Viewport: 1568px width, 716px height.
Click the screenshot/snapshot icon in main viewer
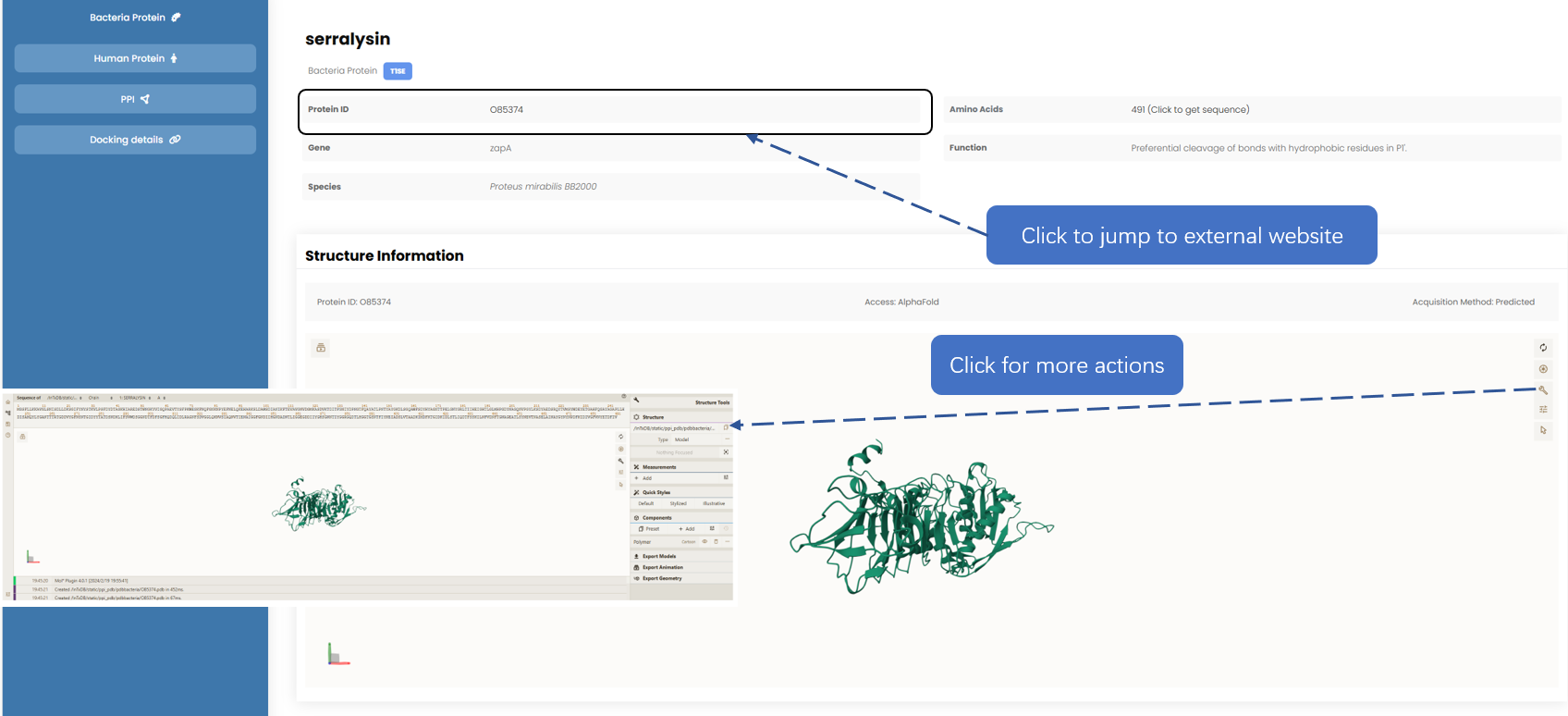(1543, 369)
